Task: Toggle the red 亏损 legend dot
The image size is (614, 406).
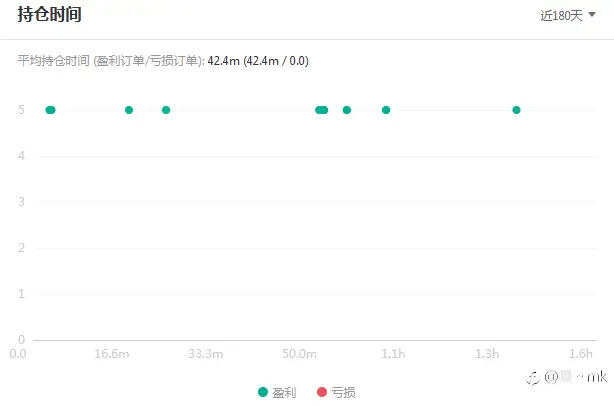Action: coord(322,392)
